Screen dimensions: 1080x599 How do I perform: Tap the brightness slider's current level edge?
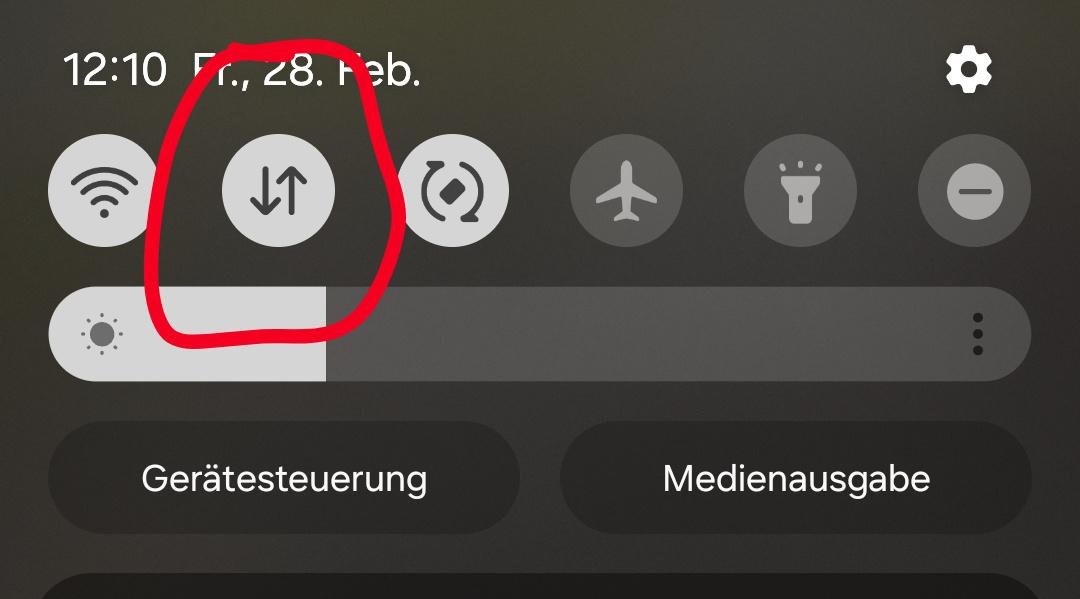[x=326, y=335]
